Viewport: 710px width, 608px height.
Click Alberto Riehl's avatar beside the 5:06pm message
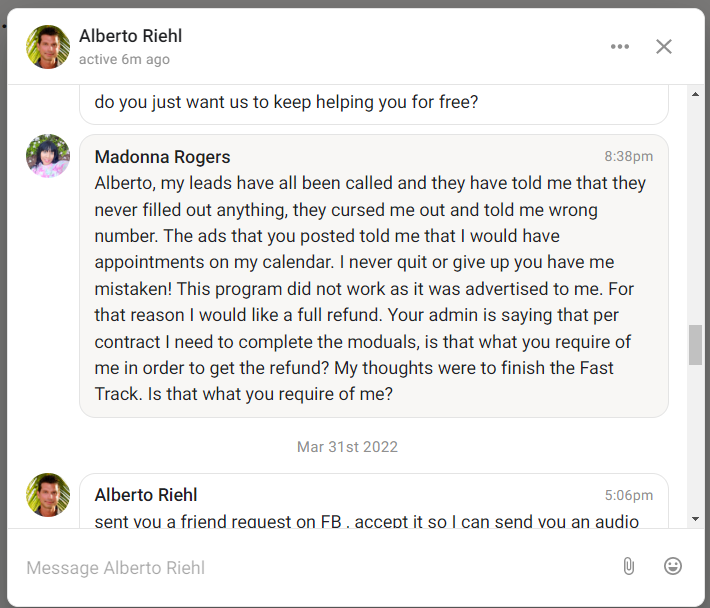pos(48,495)
